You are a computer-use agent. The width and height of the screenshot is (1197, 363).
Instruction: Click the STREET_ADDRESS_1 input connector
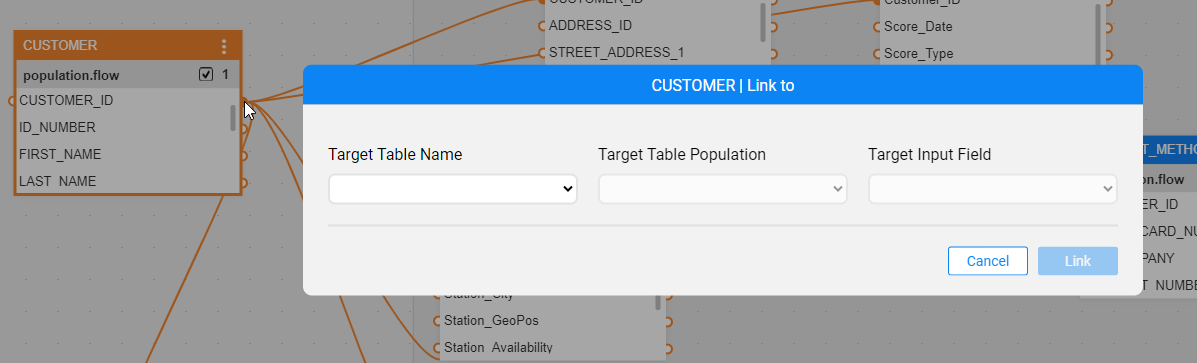541,53
